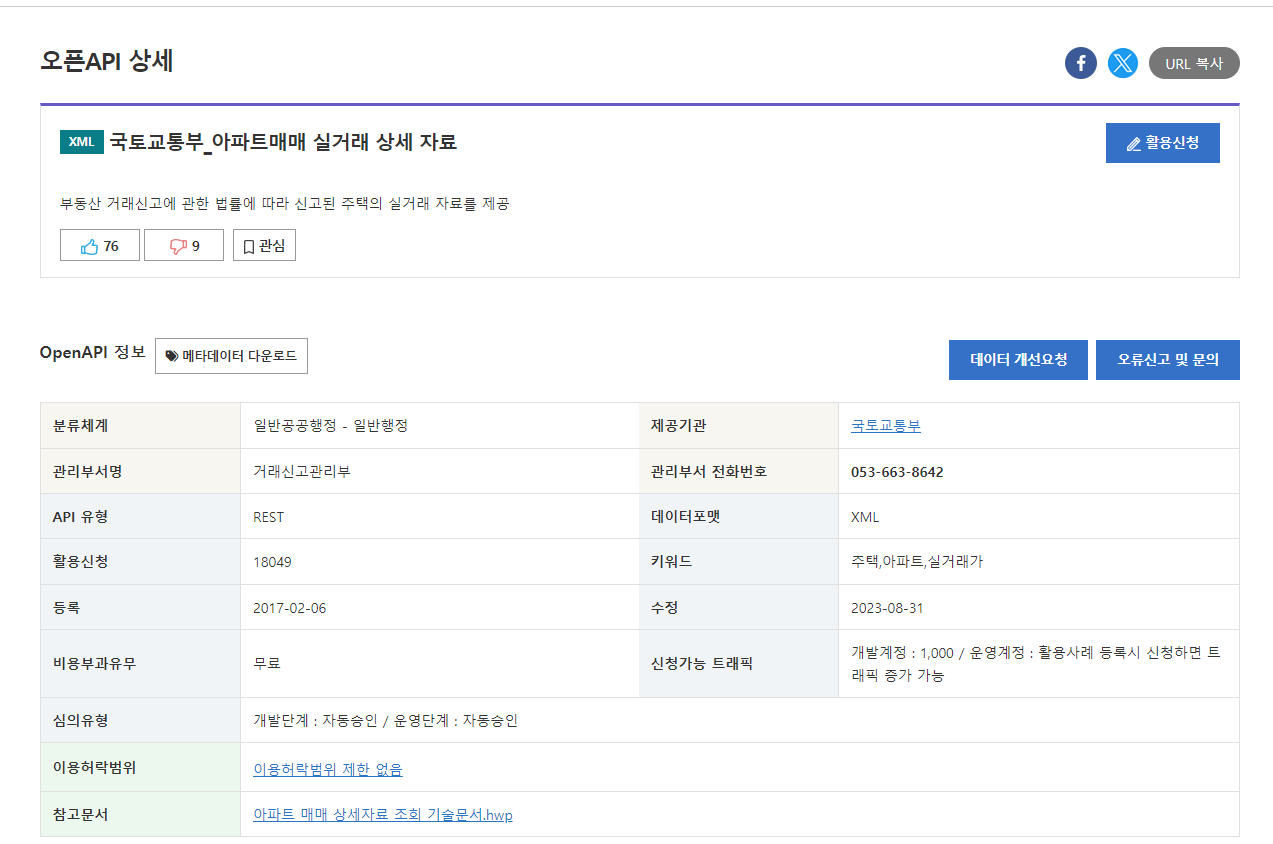
Task: Click the 오픈API 상세 page heading
Action: pyautogui.click(x=107, y=61)
